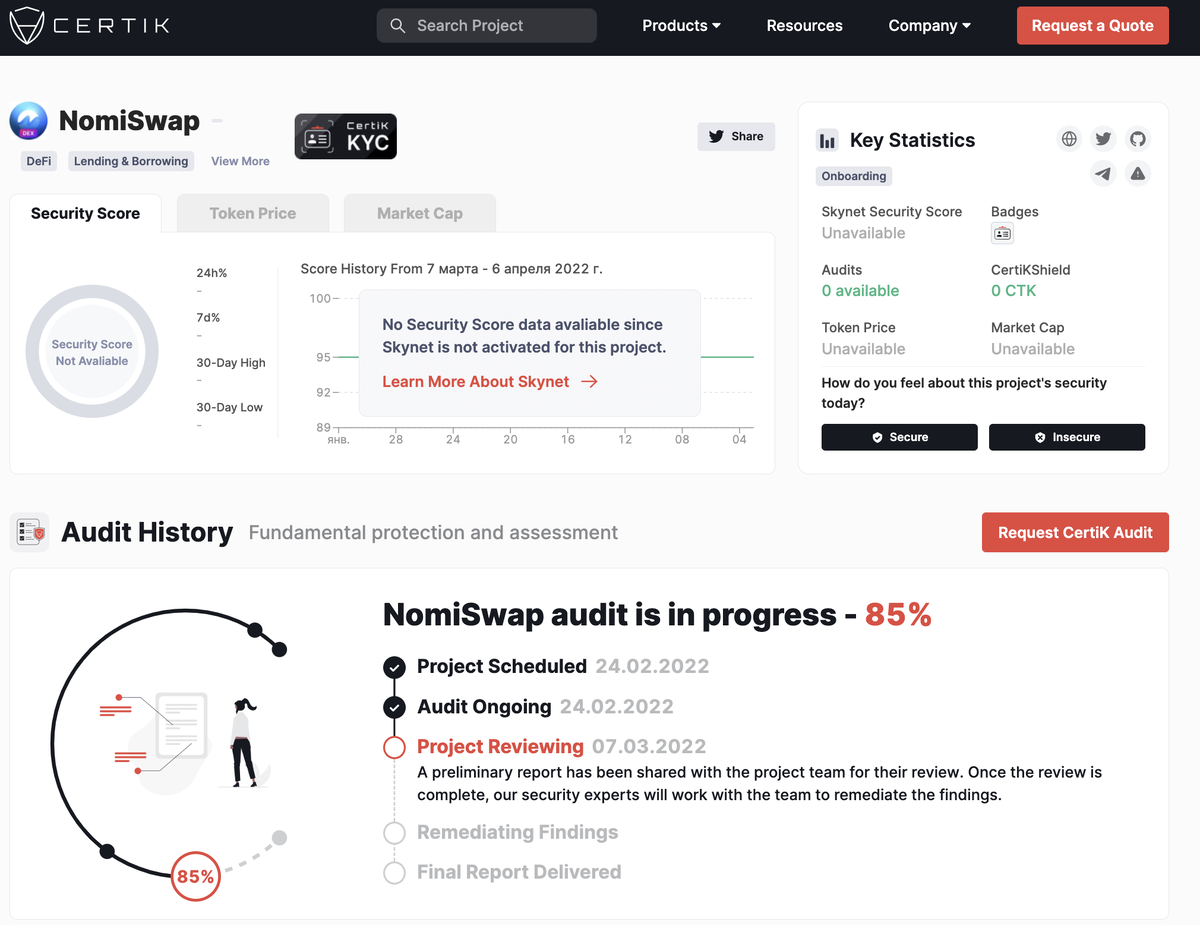Select the Audit Ongoing step checkmark

(x=395, y=707)
